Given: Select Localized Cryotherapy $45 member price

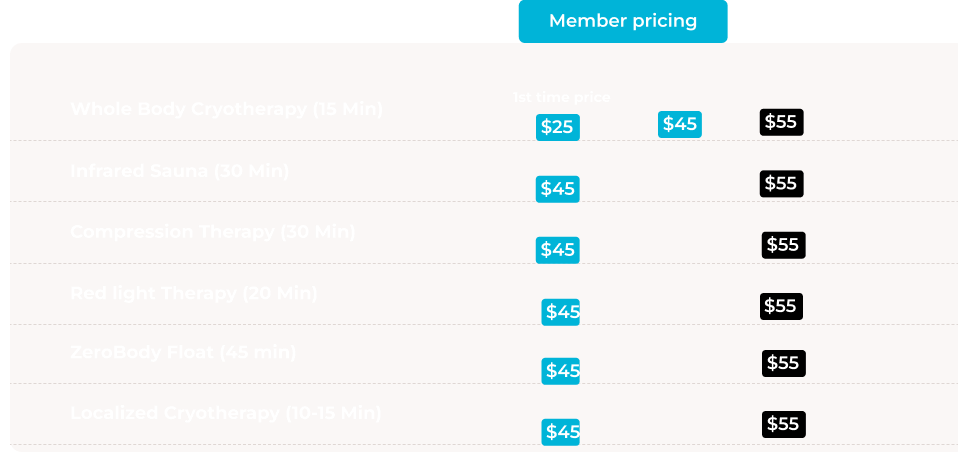Looking at the screenshot, I should click(x=560, y=432).
